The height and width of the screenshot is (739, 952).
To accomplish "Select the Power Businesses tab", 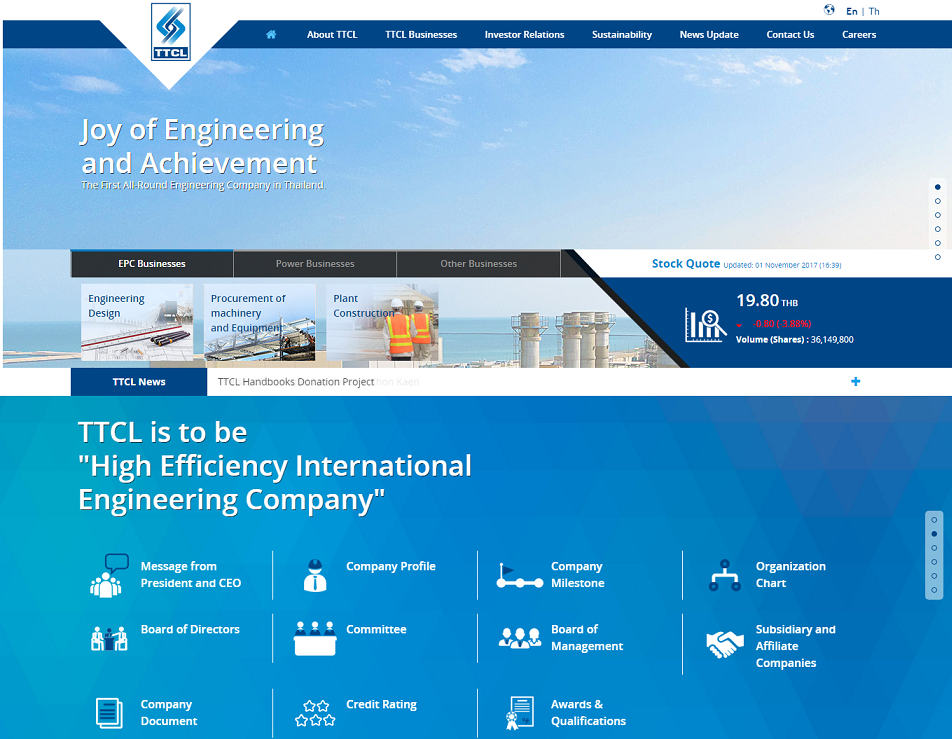I will tap(315, 264).
